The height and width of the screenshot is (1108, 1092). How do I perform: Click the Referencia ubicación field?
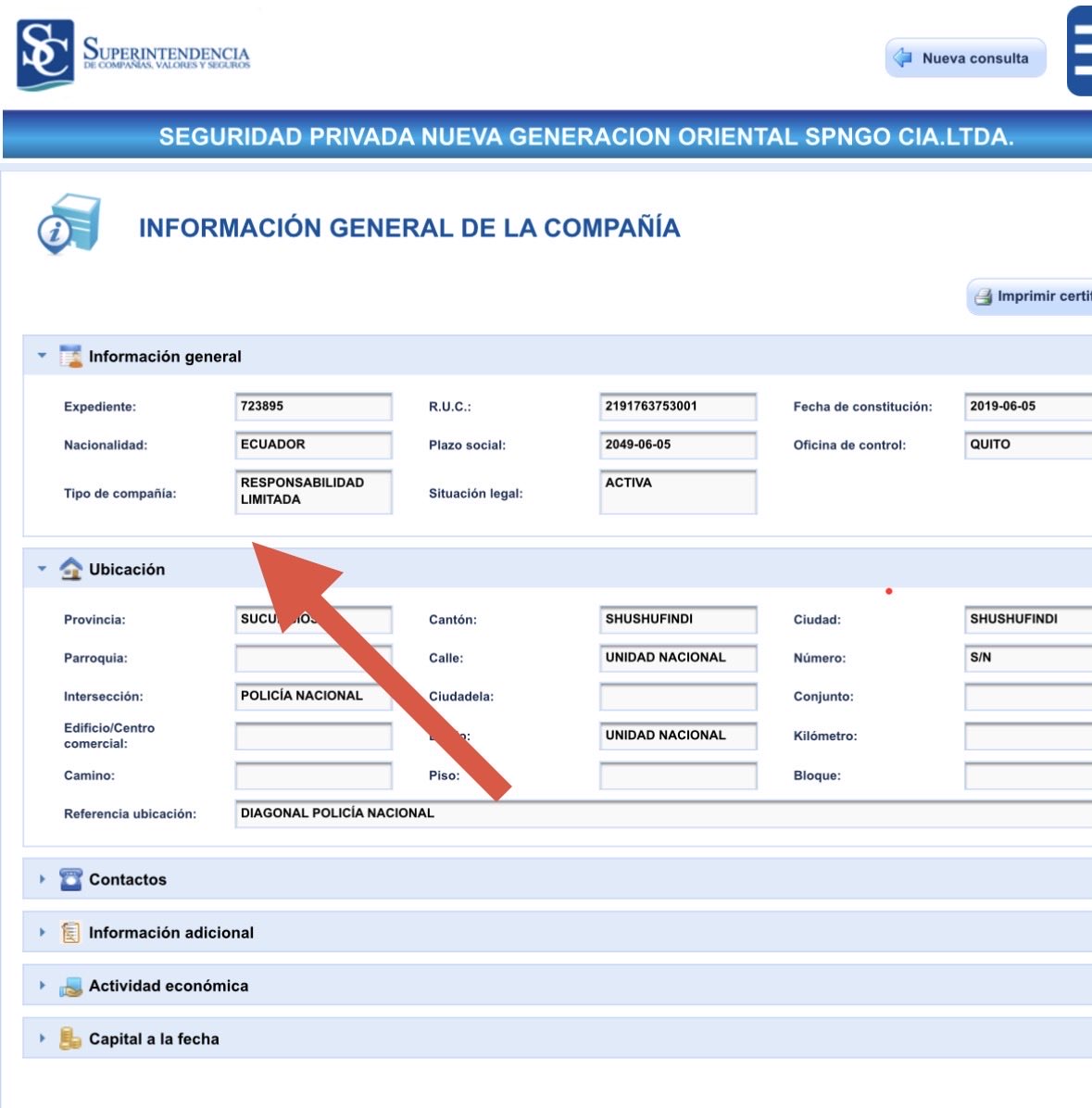(x=663, y=813)
